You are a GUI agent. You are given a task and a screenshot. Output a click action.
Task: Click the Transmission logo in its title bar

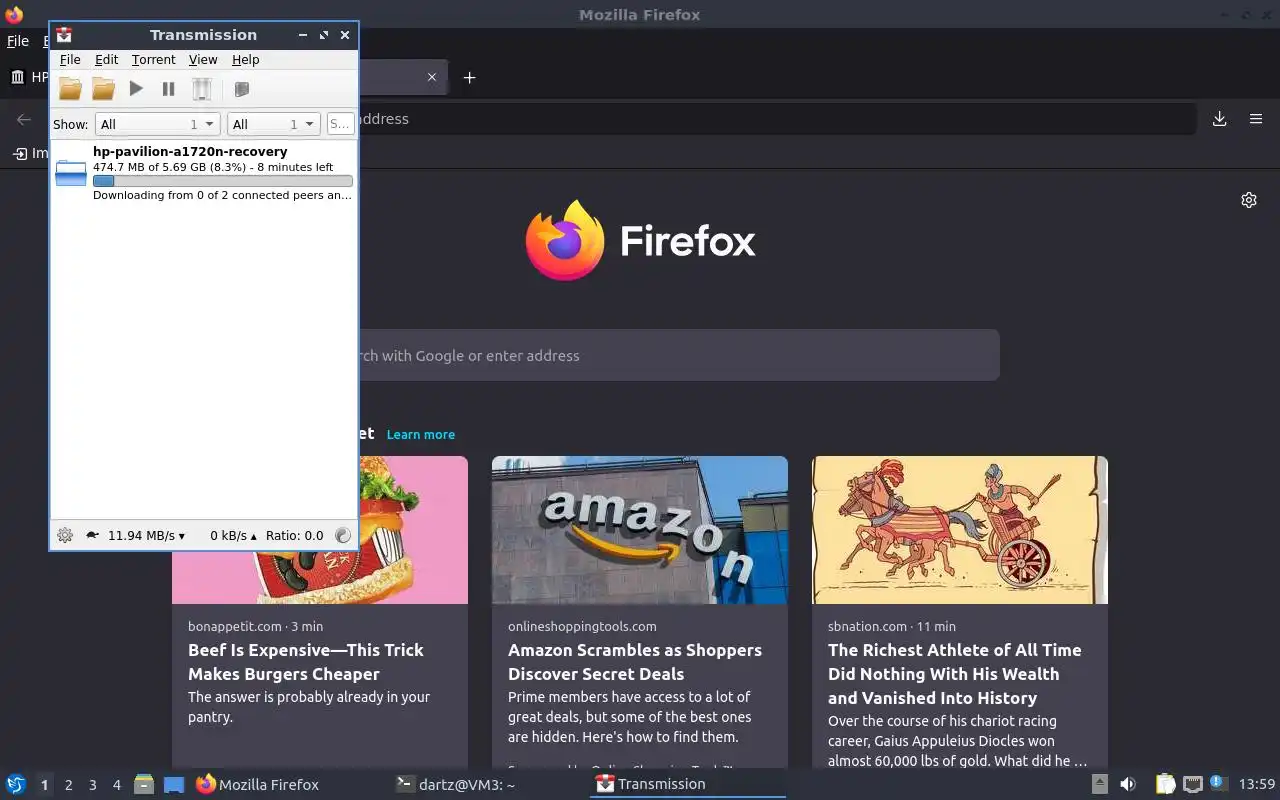(64, 35)
